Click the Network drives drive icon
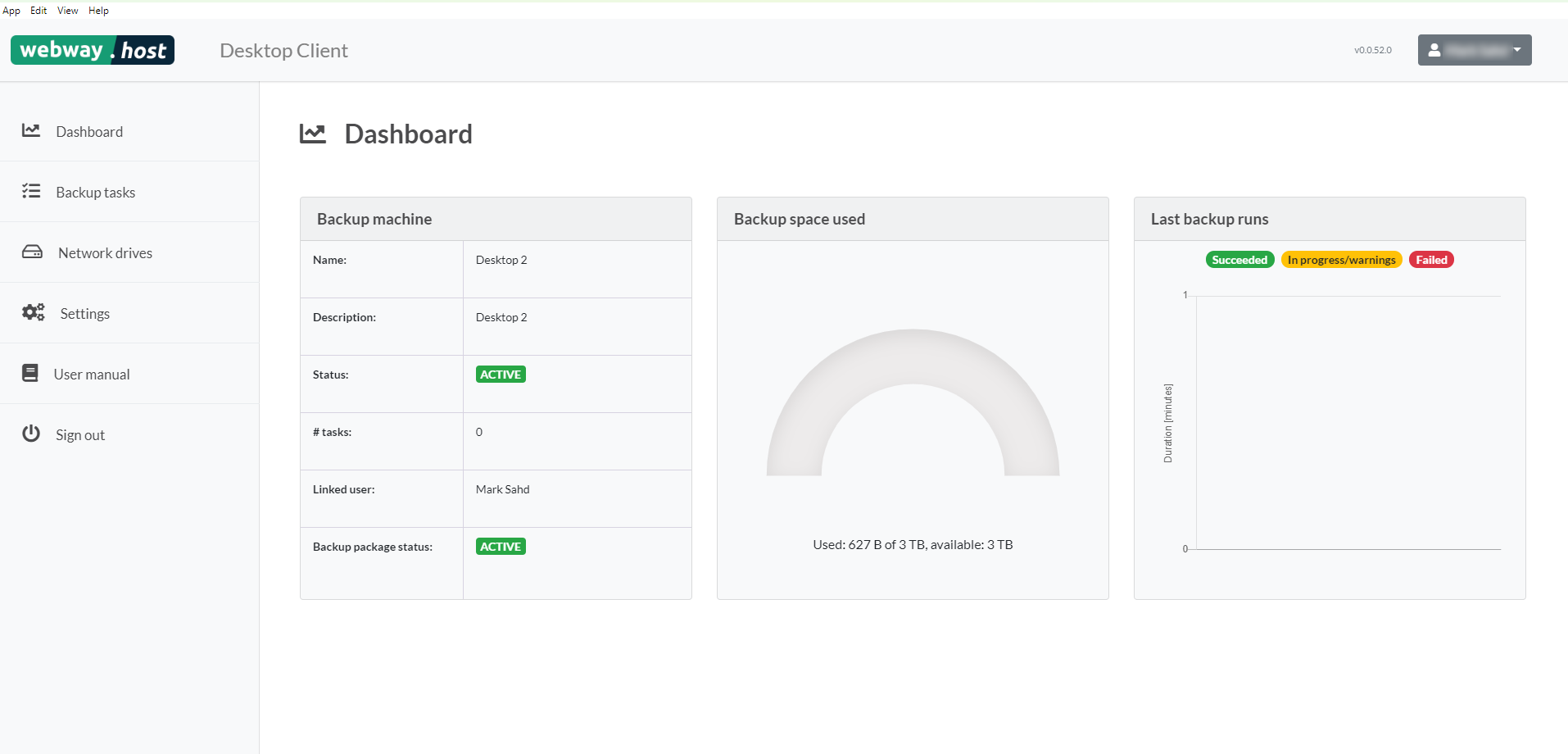 coord(31,252)
